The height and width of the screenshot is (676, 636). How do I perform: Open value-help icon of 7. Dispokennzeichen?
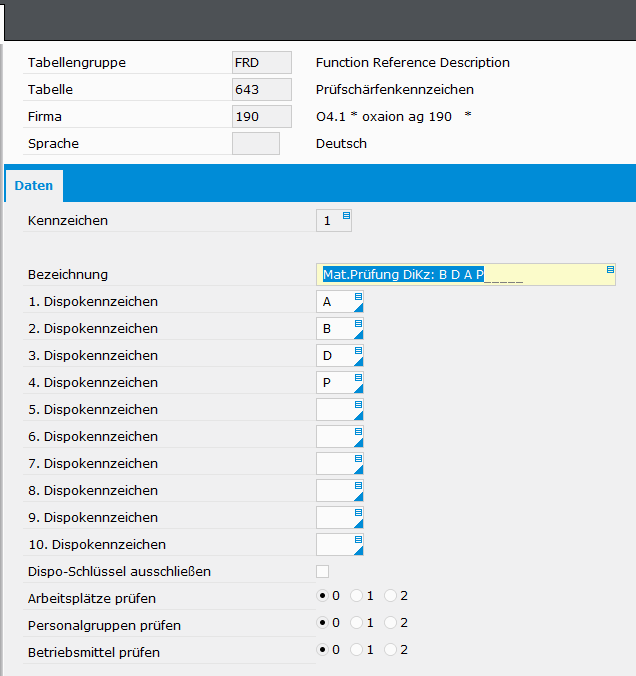coord(358,459)
